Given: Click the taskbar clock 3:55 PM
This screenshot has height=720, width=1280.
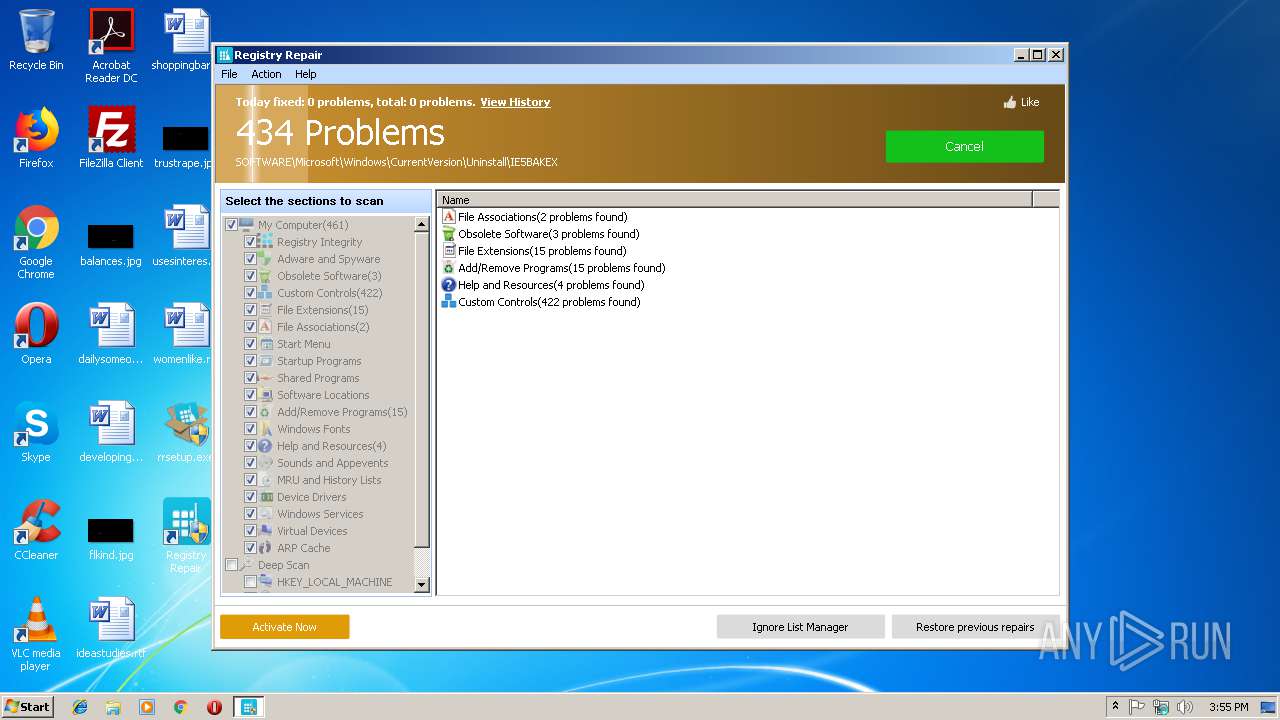Looking at the screenshot, I should [1228, 707].
